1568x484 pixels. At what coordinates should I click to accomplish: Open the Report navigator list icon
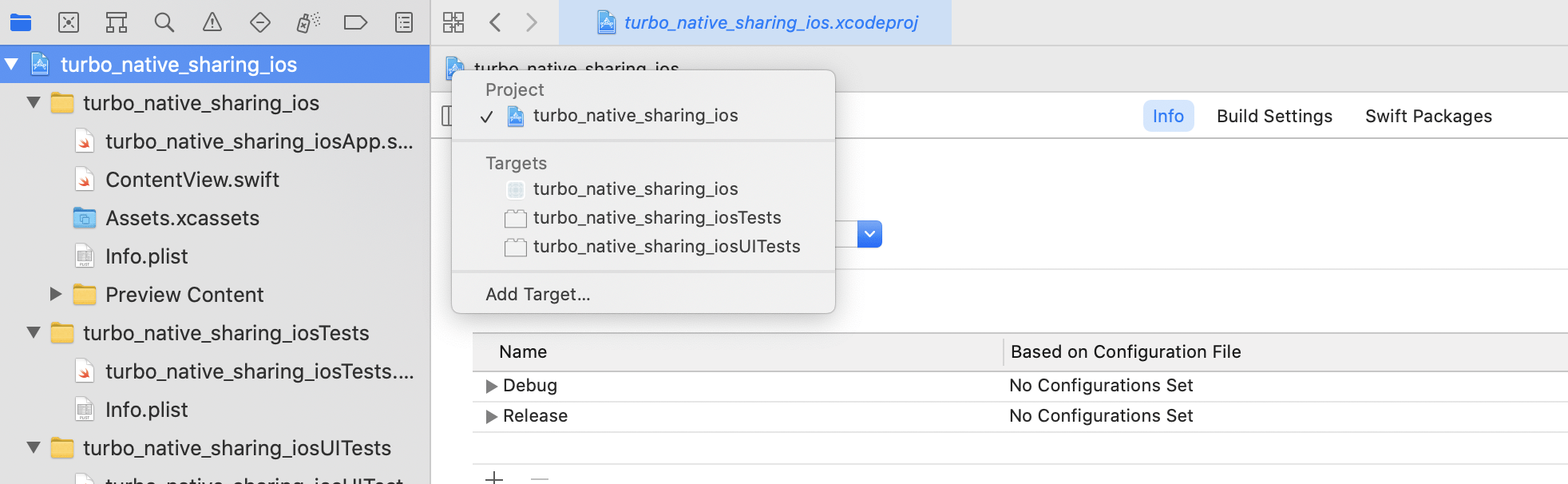[404, 22]
